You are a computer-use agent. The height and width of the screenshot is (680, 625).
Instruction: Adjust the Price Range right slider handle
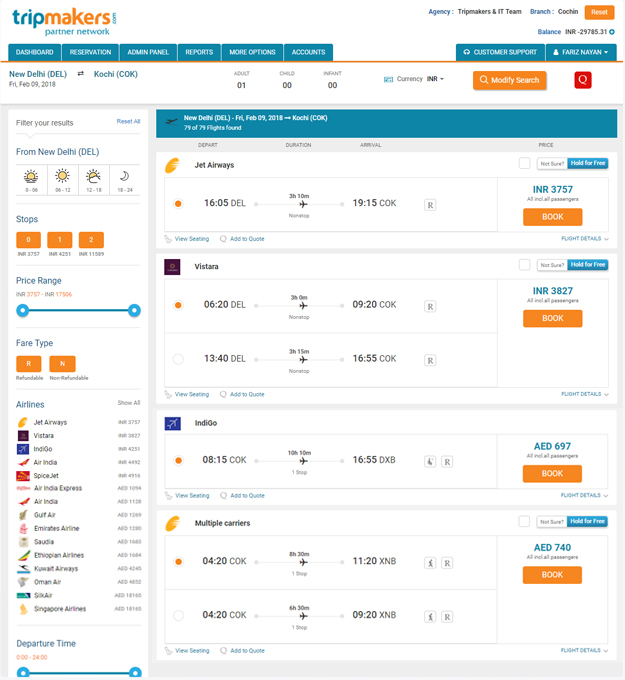tap(134, 311)
